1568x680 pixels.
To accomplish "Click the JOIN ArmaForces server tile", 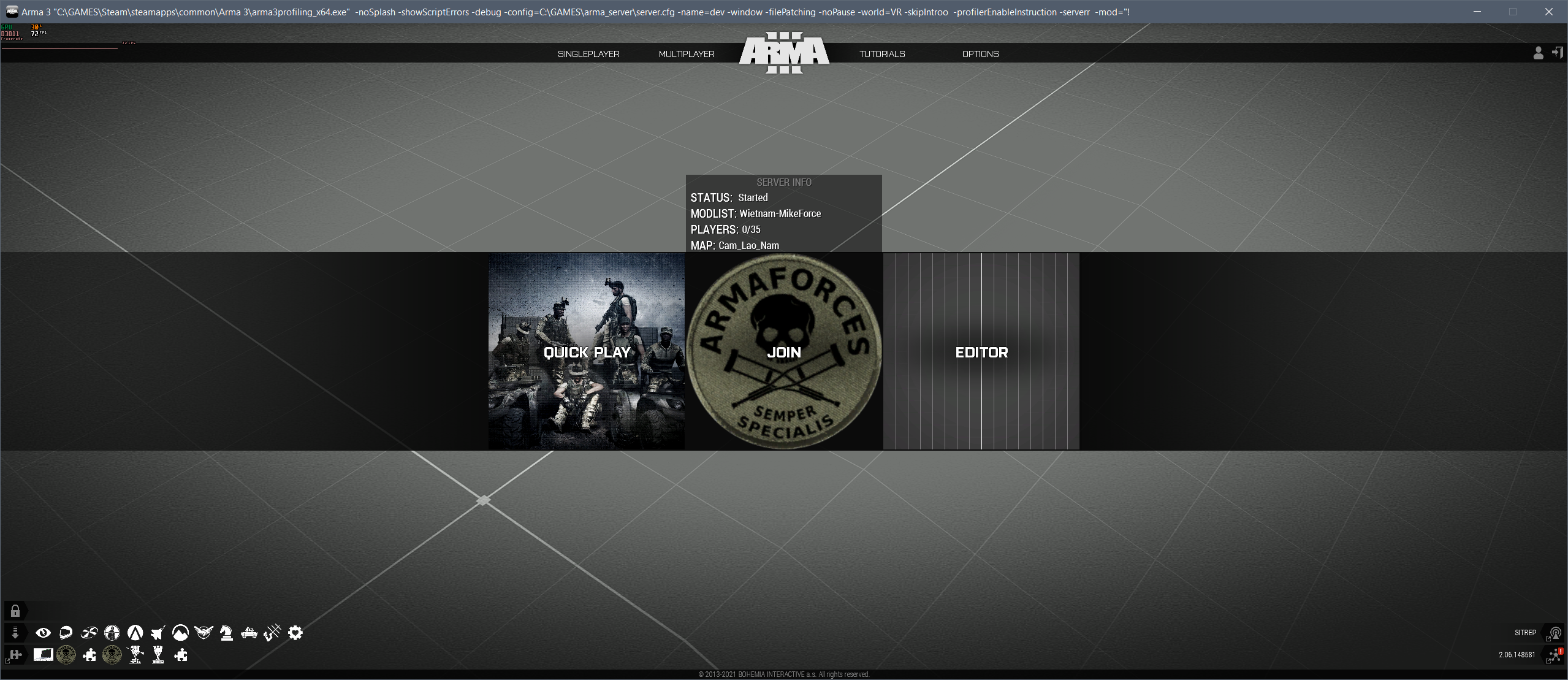I will point(784,352).
